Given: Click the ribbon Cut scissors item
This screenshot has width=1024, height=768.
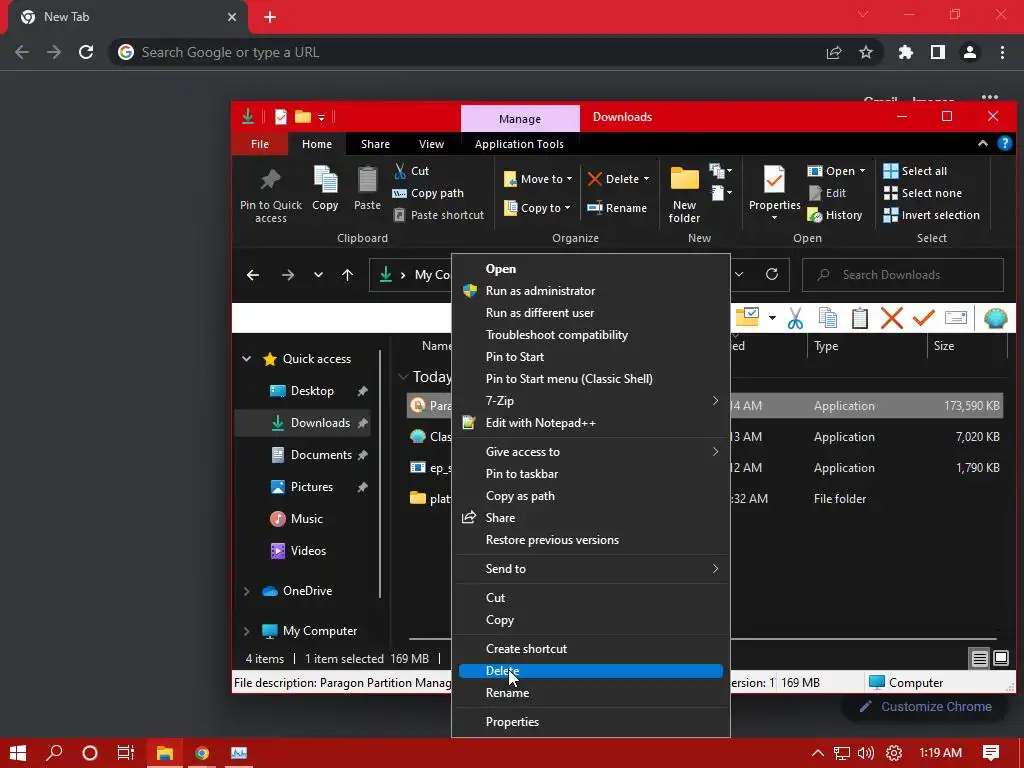Looking at the screenshot, I should [x=411, y=171].
